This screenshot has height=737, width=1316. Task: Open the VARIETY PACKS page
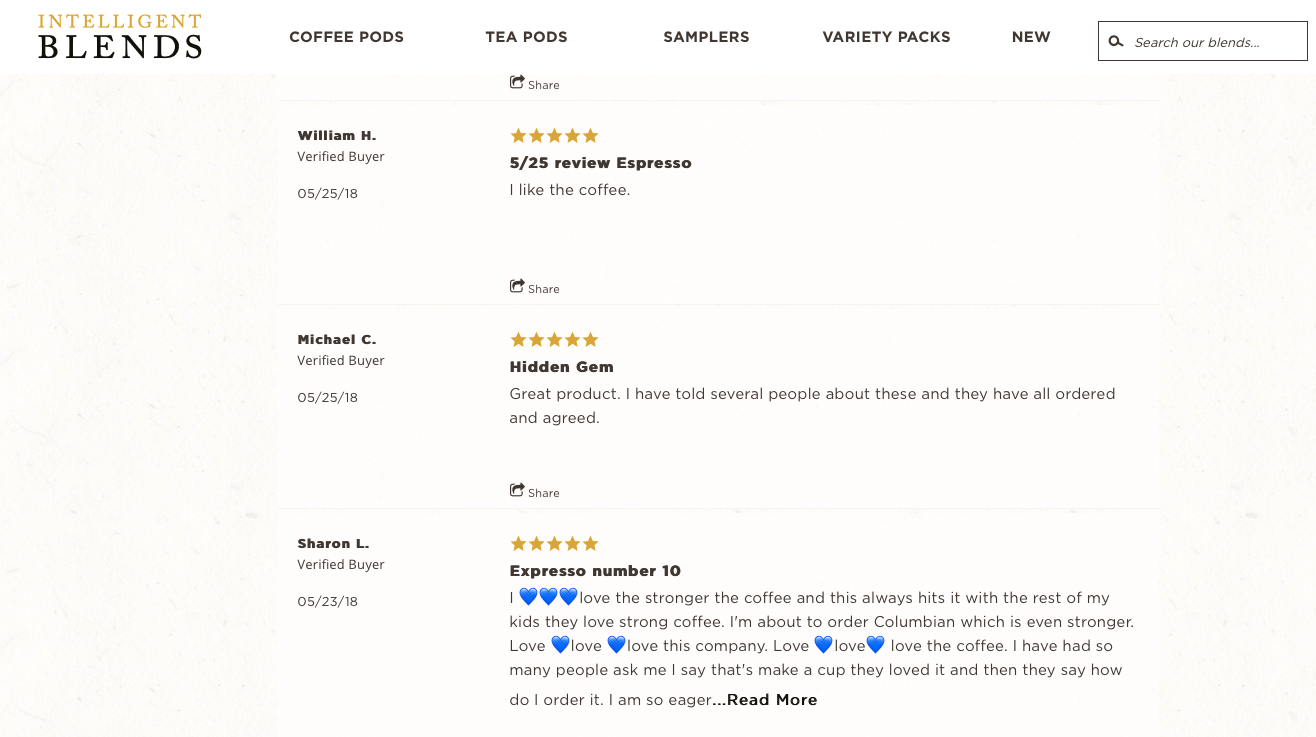(886, 37)
